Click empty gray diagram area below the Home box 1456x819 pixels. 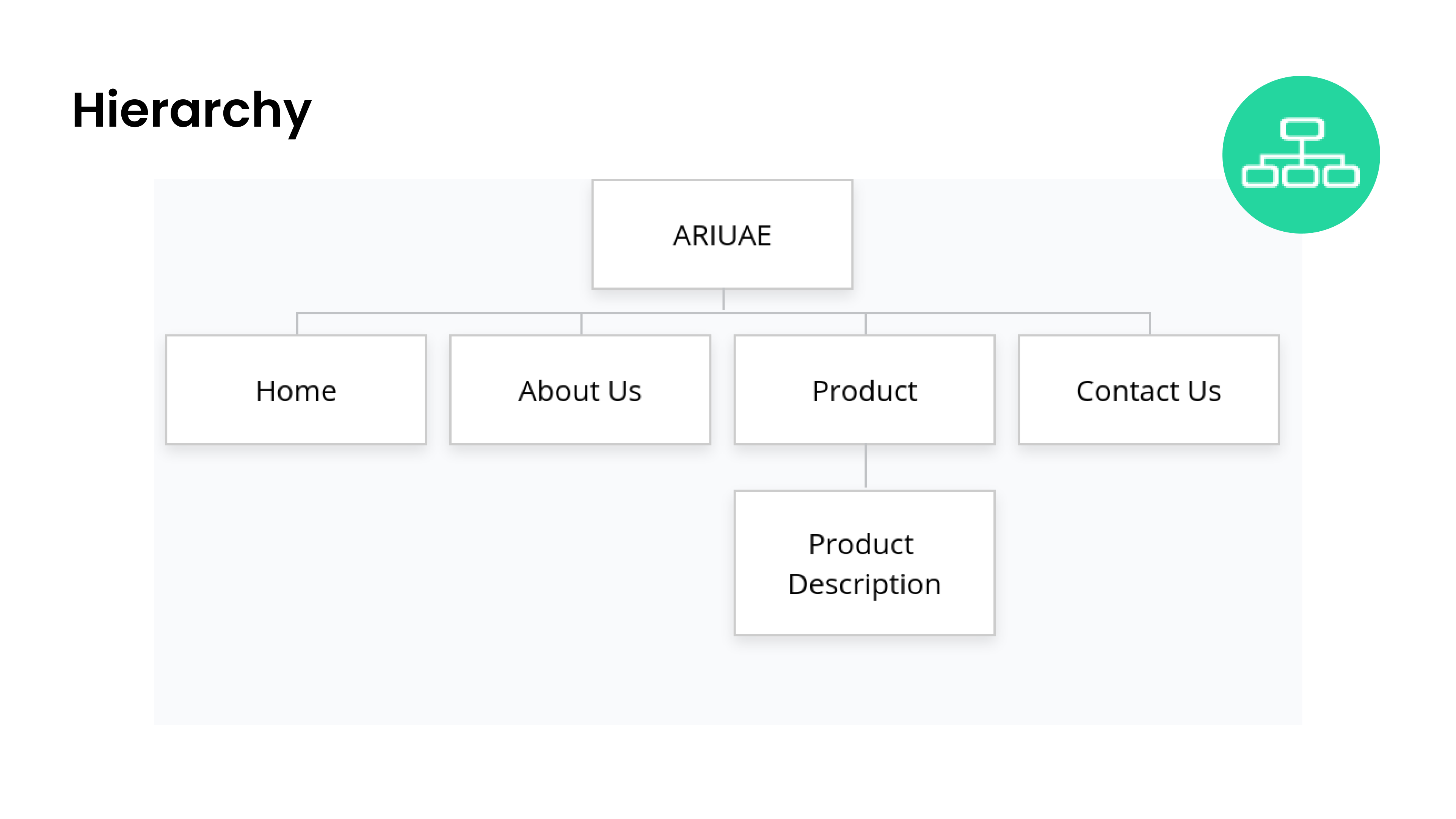coord(296,582)
